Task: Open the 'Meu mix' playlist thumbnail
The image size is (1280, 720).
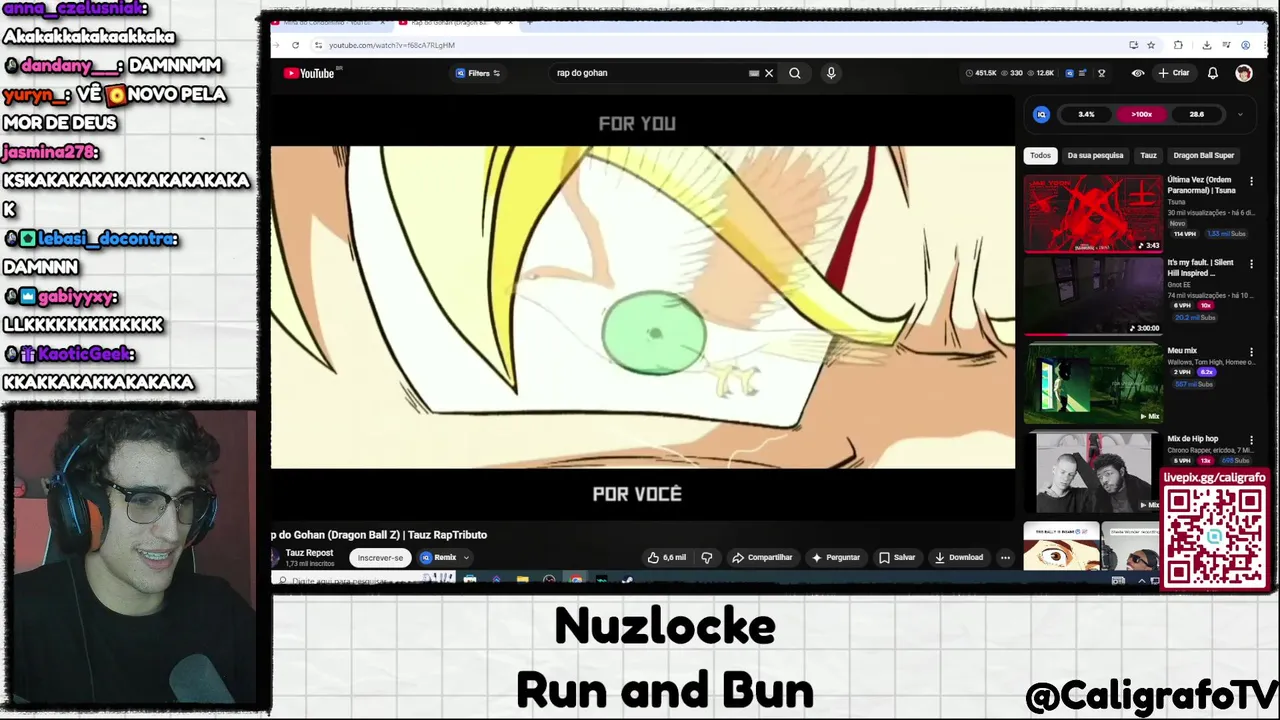Action: point(1093,383)
